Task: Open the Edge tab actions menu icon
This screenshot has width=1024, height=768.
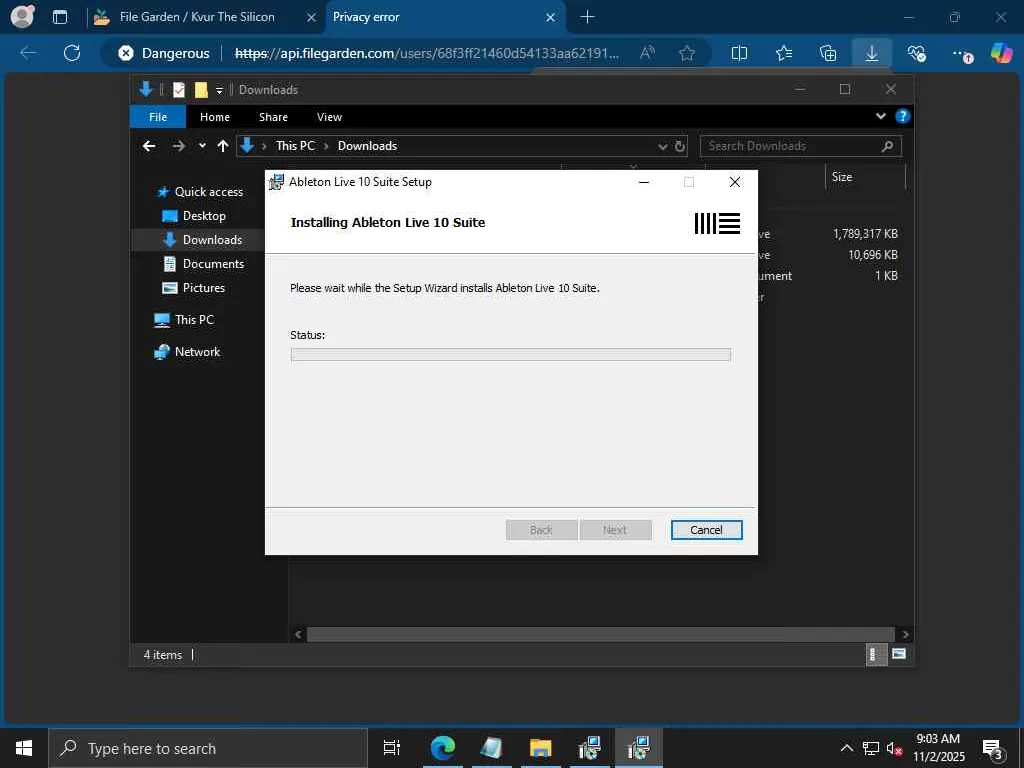Action: [x=59, y=17]
